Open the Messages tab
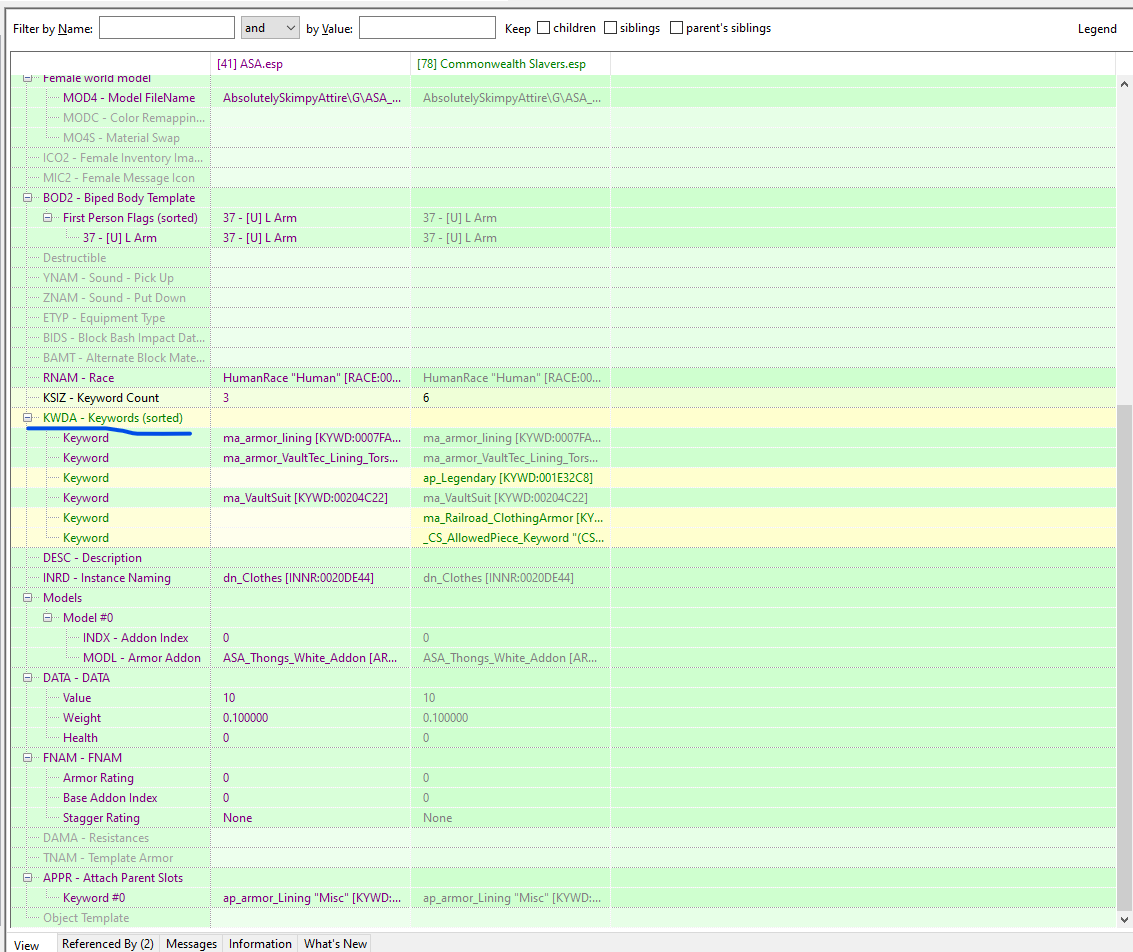This screenshot has width=1133, height=952. click(x=191, y=943)
